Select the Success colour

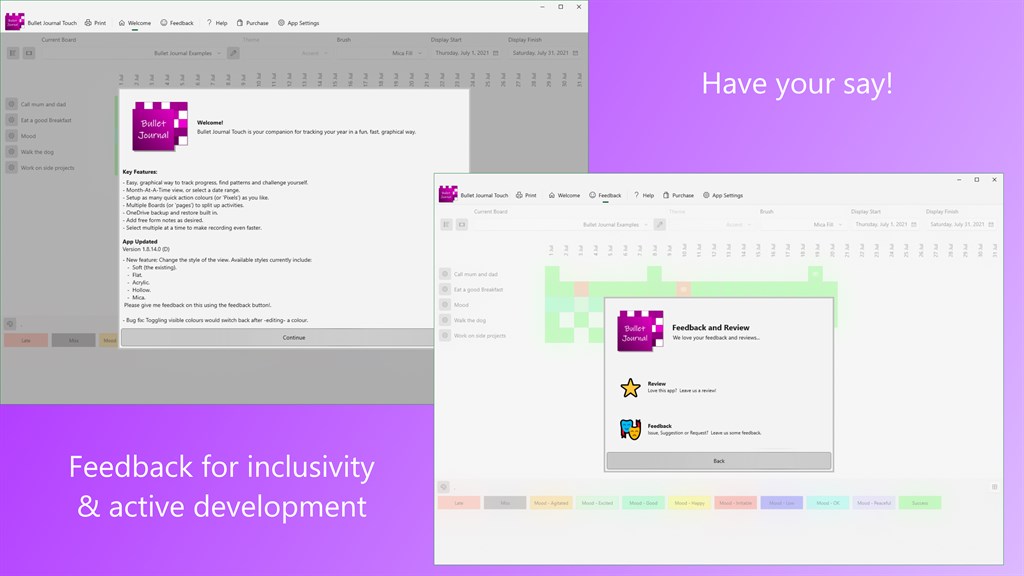pyautogui.click(x=920, y=503)
